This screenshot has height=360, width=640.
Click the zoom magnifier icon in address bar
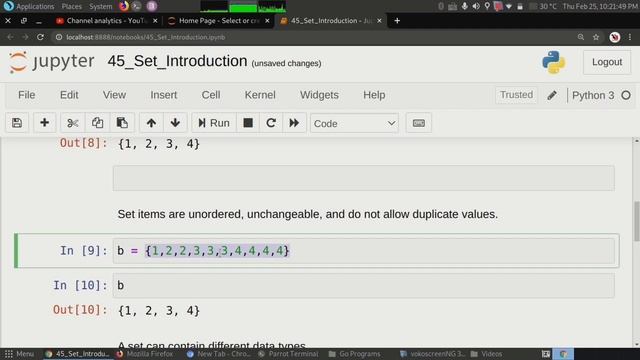pos(581,37)
